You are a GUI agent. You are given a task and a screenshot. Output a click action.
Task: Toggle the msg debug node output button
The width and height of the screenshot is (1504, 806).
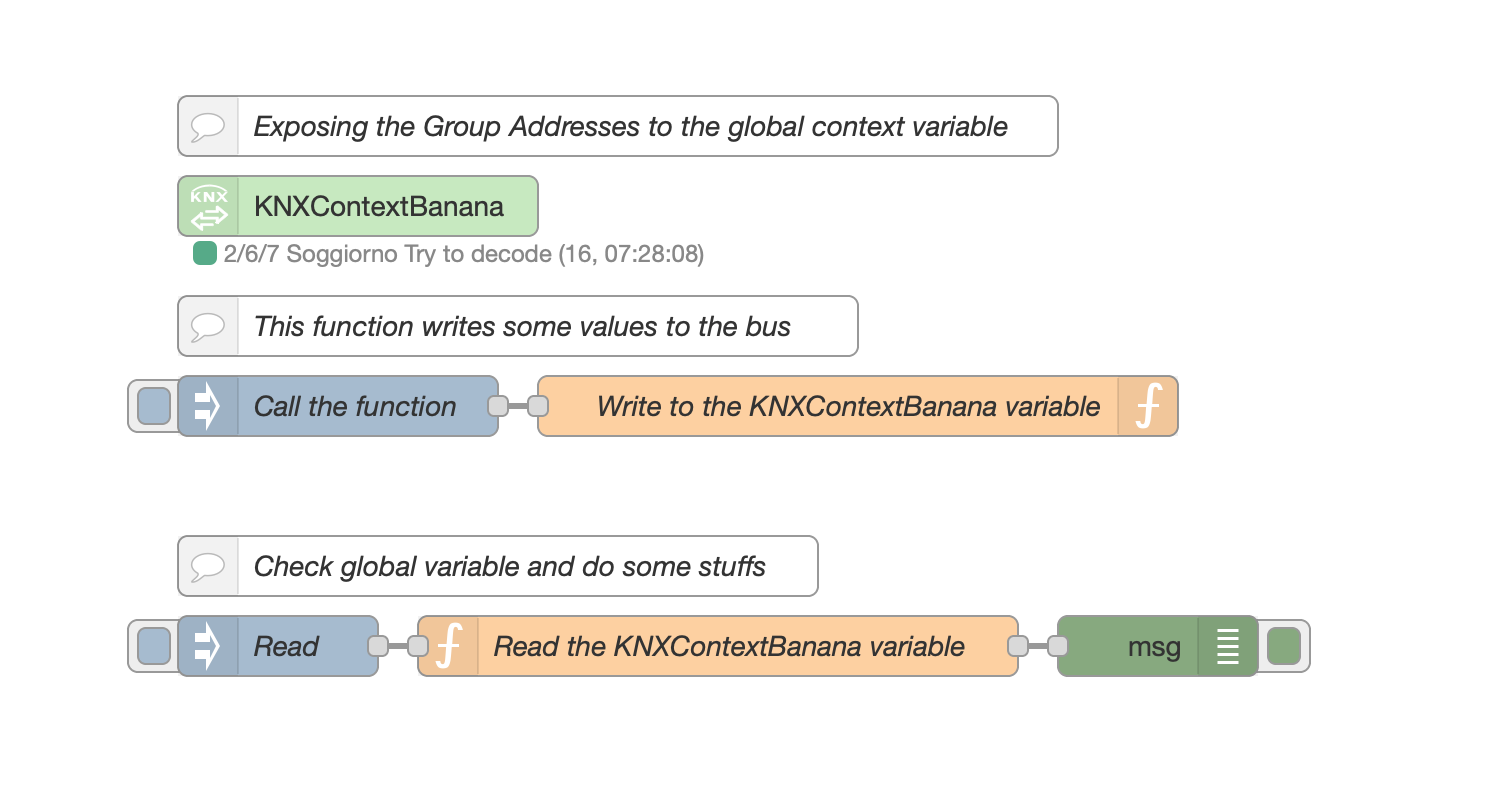pyautogui.click(x=1283, y=646)
